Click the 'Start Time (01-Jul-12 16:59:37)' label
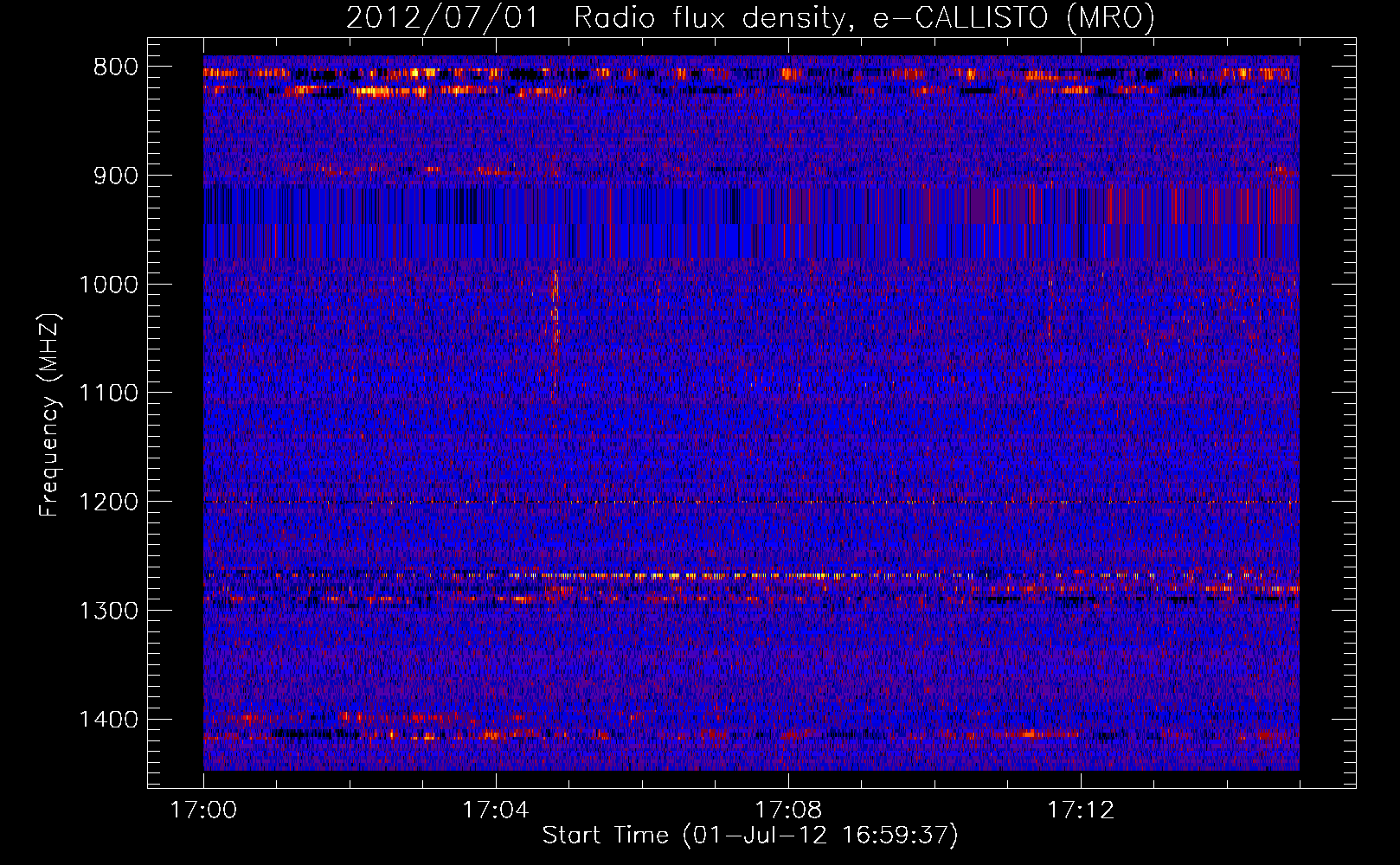The height and width of the screenshot is (865, 1400). 750,836
